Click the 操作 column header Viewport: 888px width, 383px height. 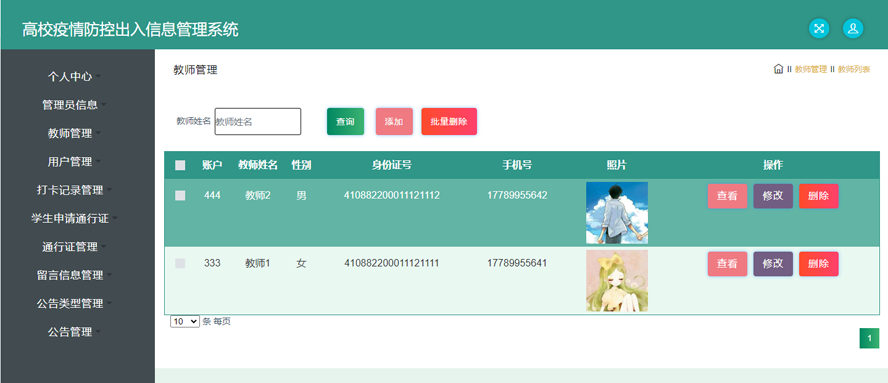click(x=773, y=165)
